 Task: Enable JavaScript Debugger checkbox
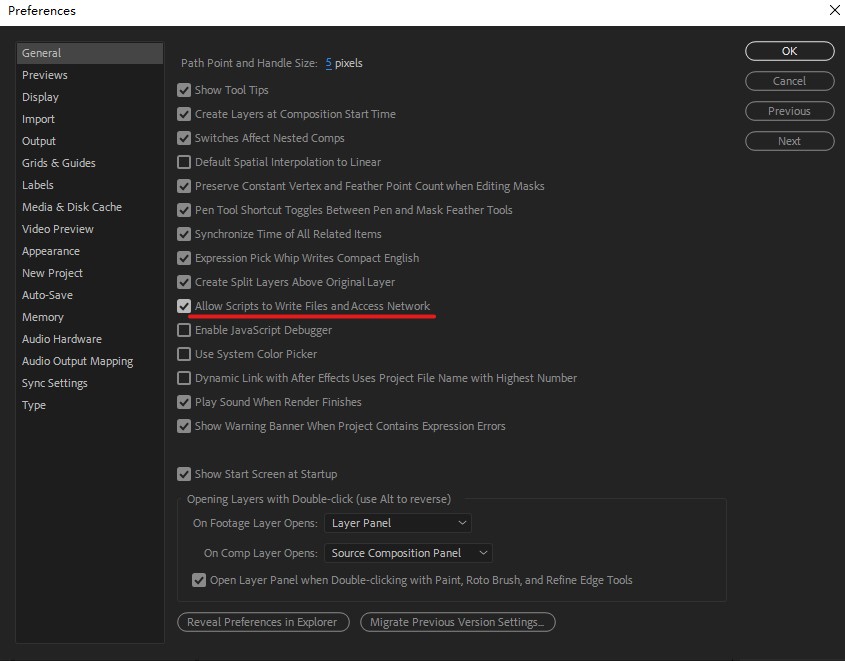tap(184, 330)
